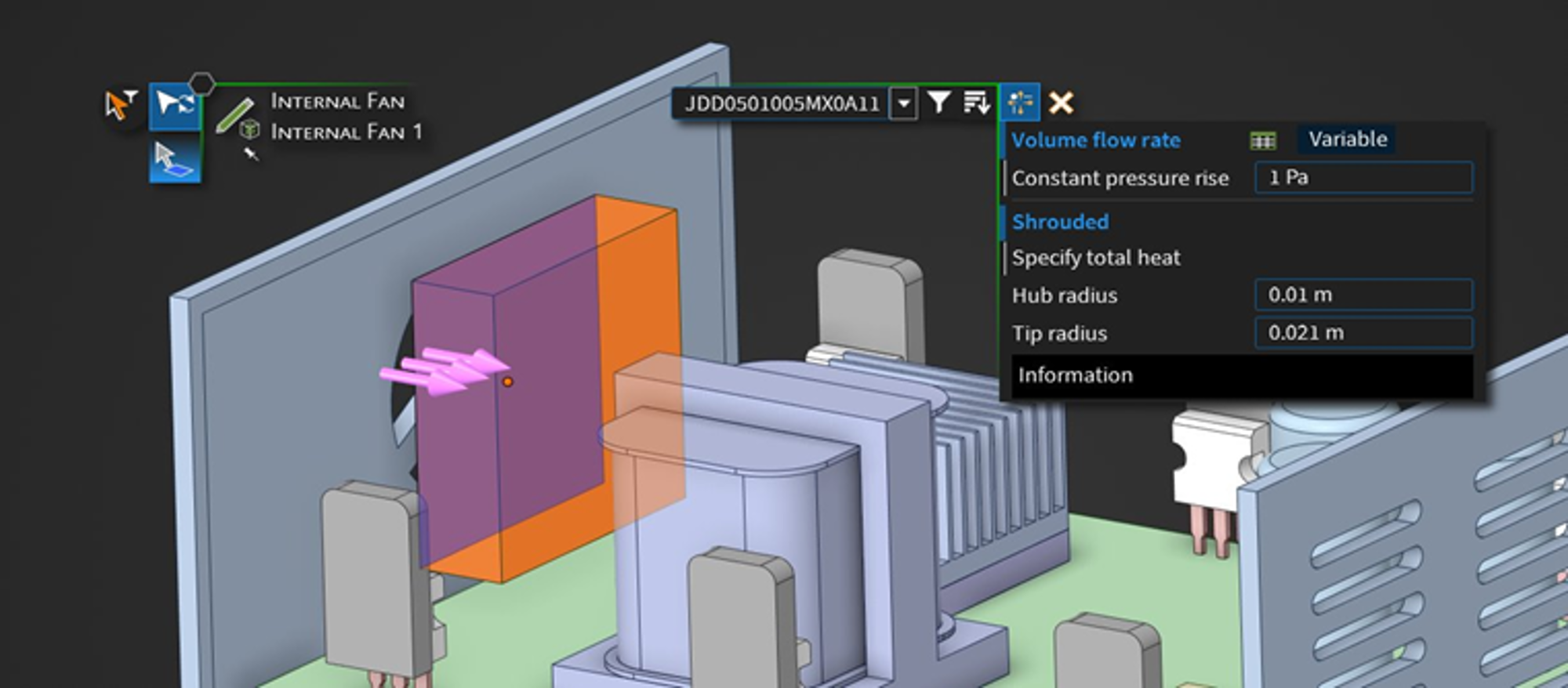This screenshot has width=1568, height=688.
Task: Click the sort descending icon
Action: pyautogui.click(x=976, y=103)
